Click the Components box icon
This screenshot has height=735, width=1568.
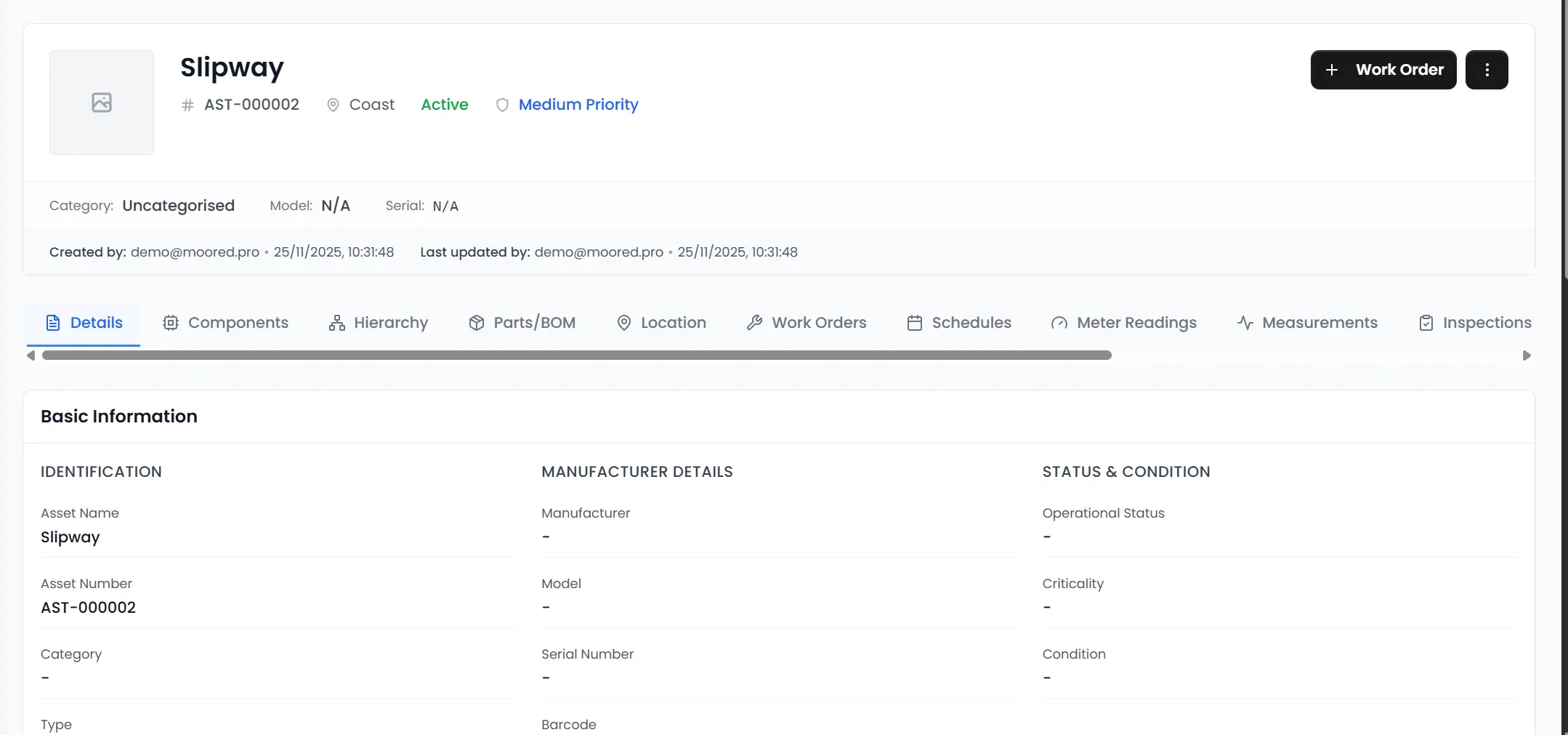point(171,322)
